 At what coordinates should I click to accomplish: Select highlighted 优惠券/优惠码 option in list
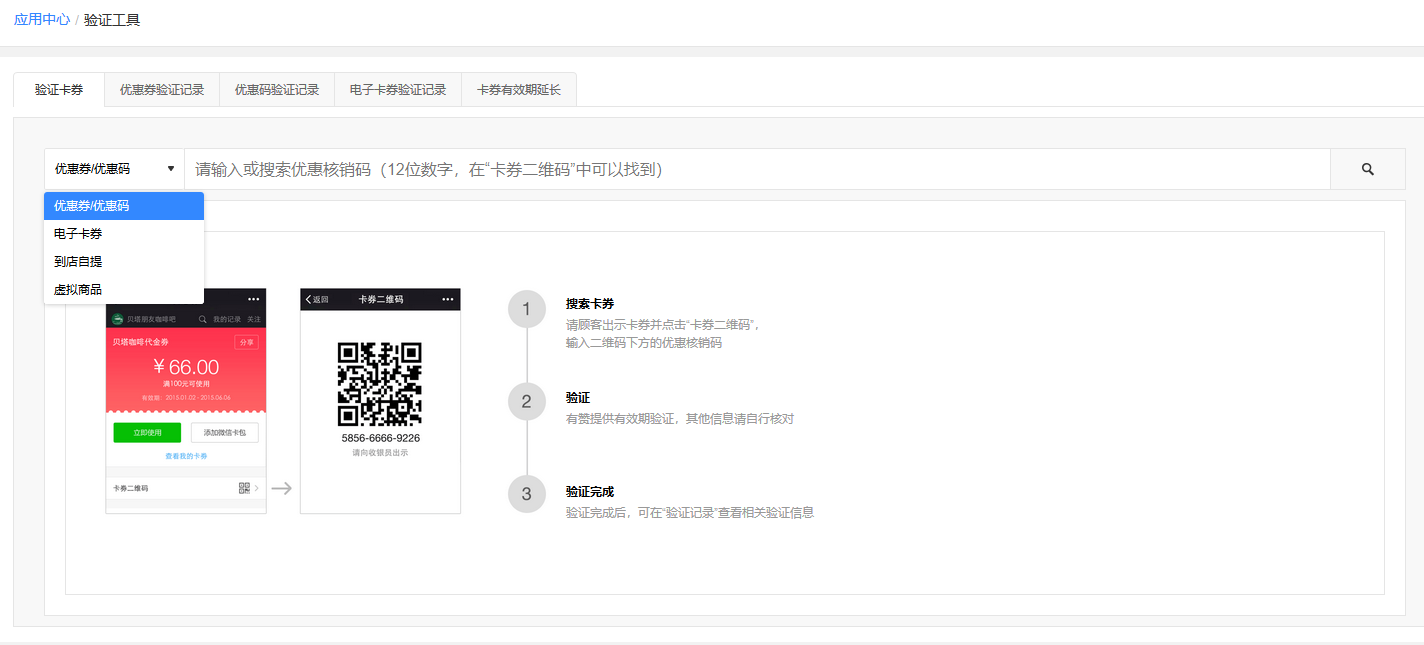[92, 206]
